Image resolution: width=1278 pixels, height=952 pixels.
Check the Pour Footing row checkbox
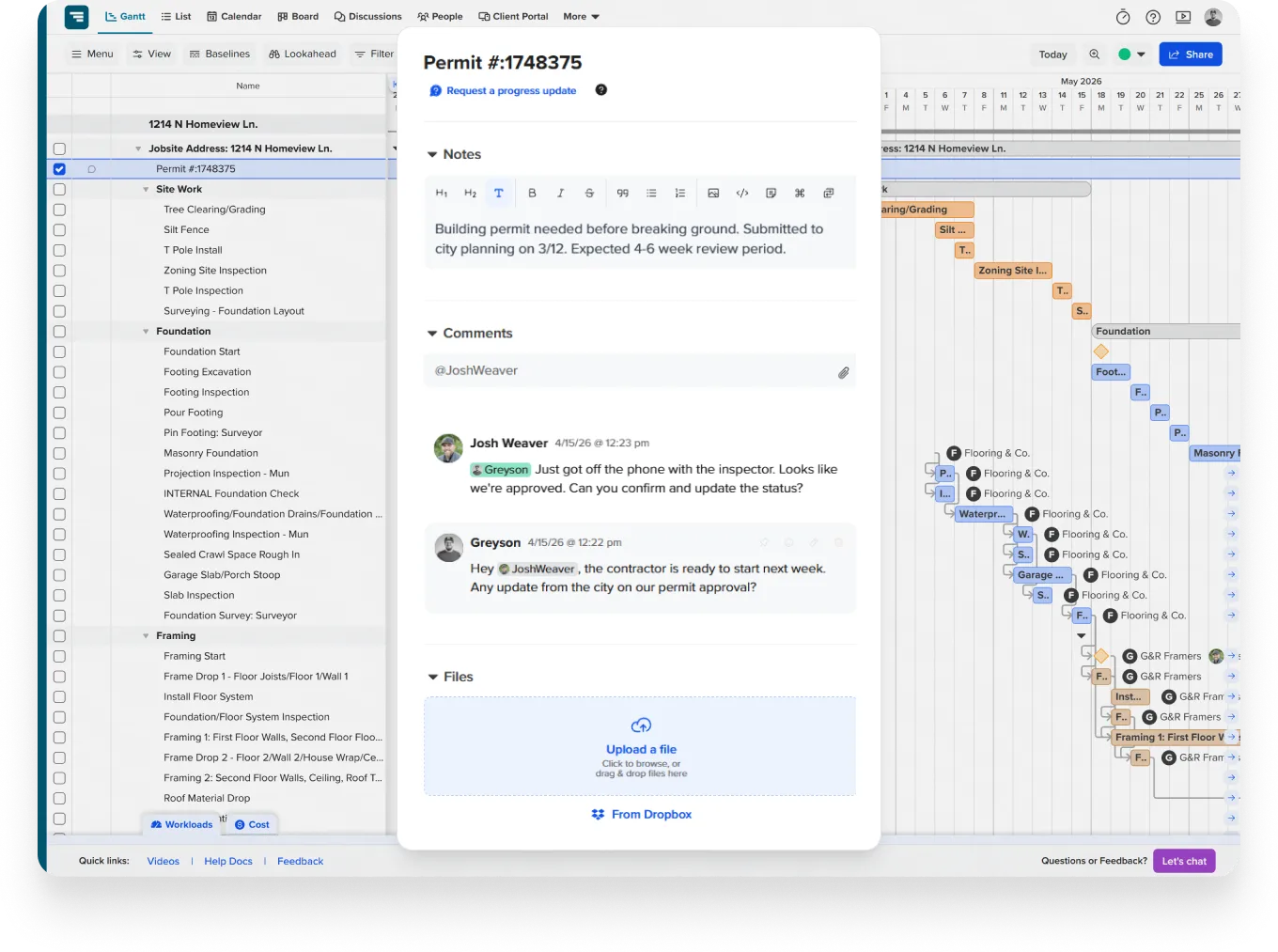pyautogui.click(x=59, y=413)
